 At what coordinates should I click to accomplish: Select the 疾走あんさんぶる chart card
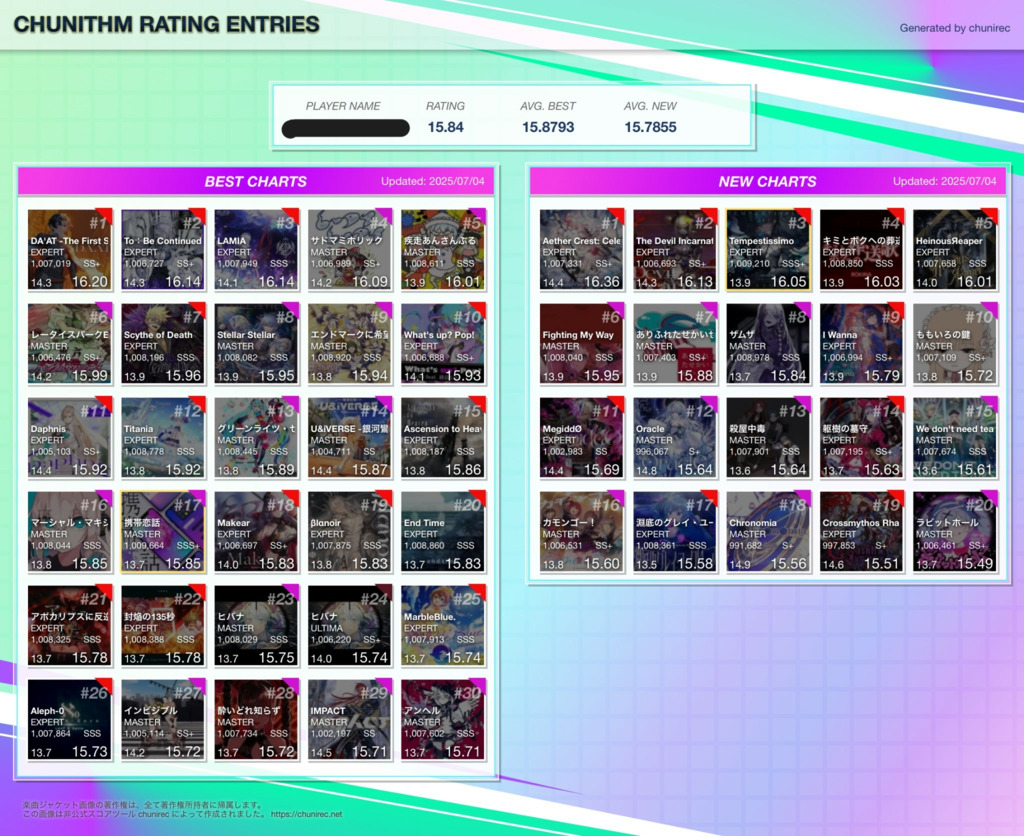(443, 249)
